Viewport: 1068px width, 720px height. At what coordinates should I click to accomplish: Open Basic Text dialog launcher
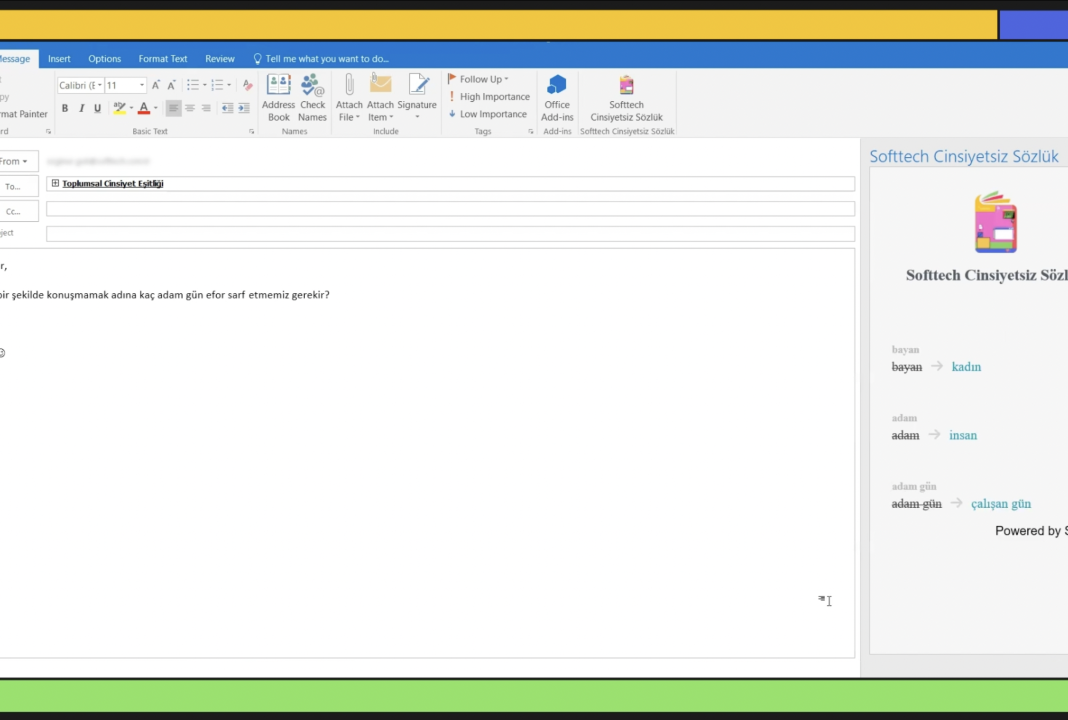pos(251,131)
